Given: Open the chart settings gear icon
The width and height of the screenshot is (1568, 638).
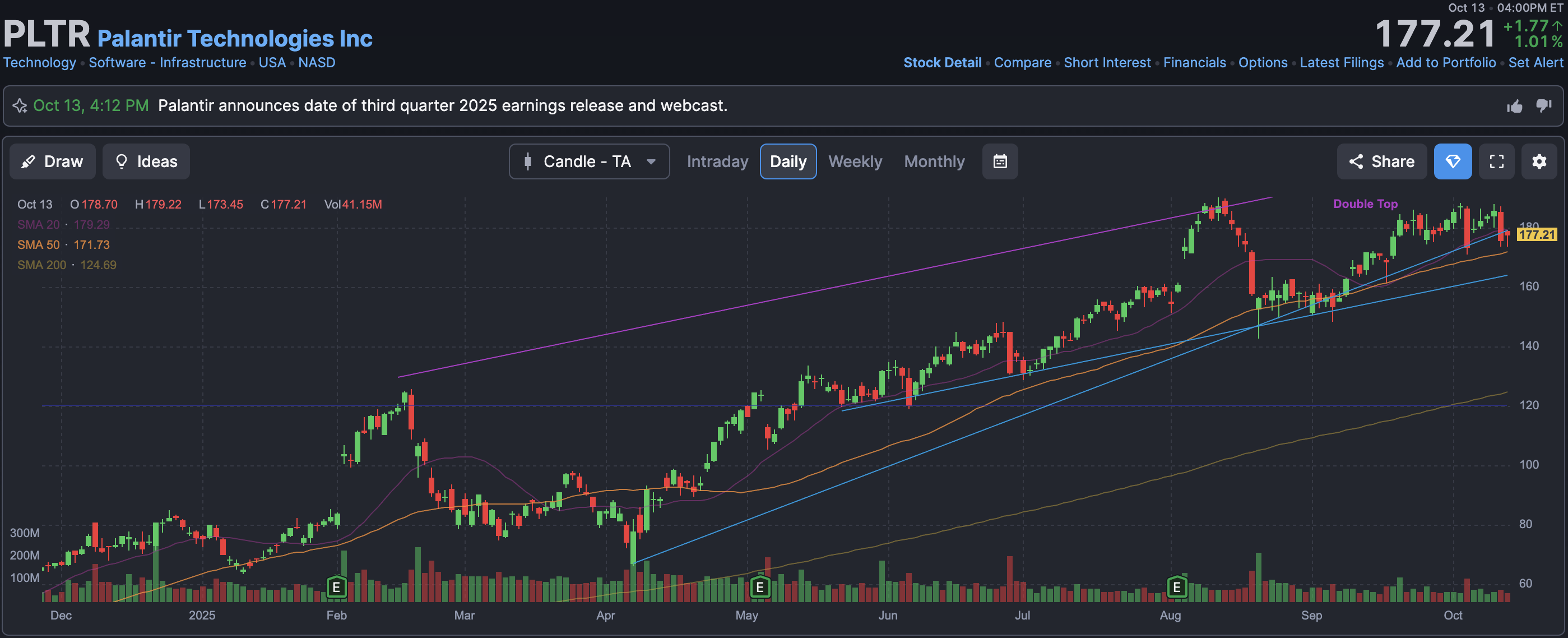Looking at the screenshot, I should (1539, 161).
